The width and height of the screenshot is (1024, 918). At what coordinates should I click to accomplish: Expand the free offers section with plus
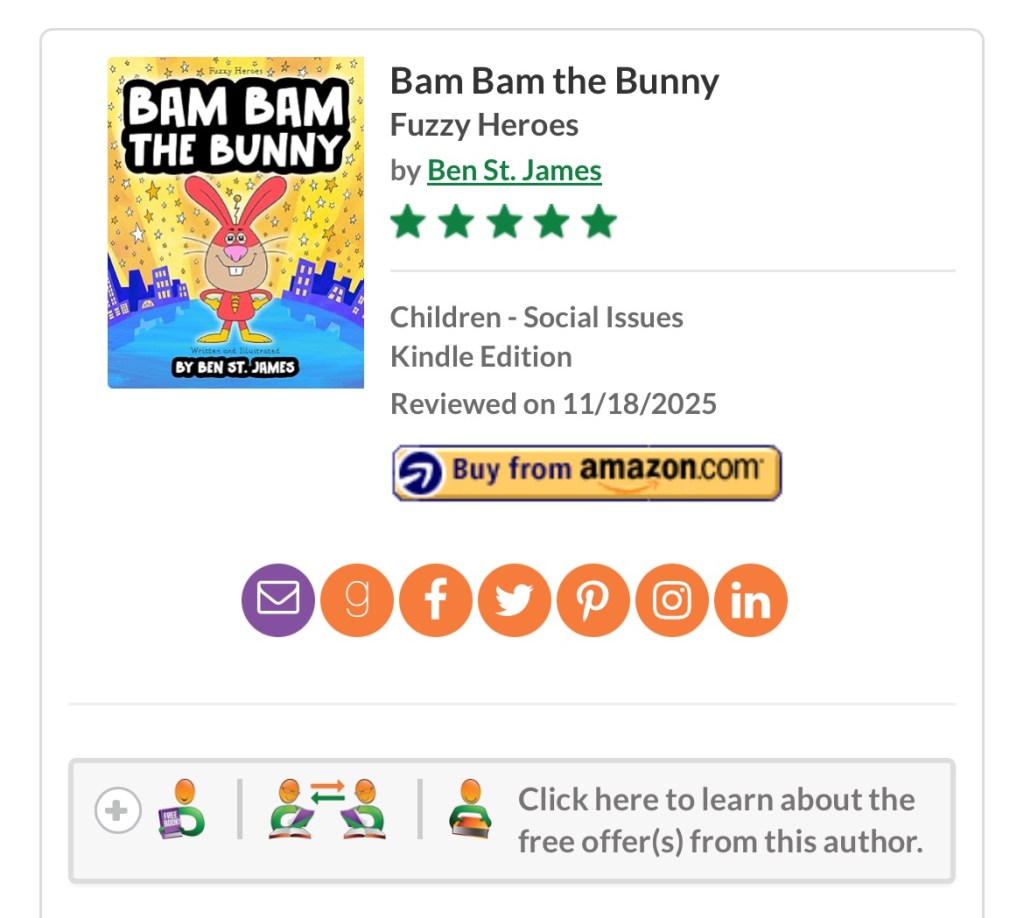coord(117,810)
